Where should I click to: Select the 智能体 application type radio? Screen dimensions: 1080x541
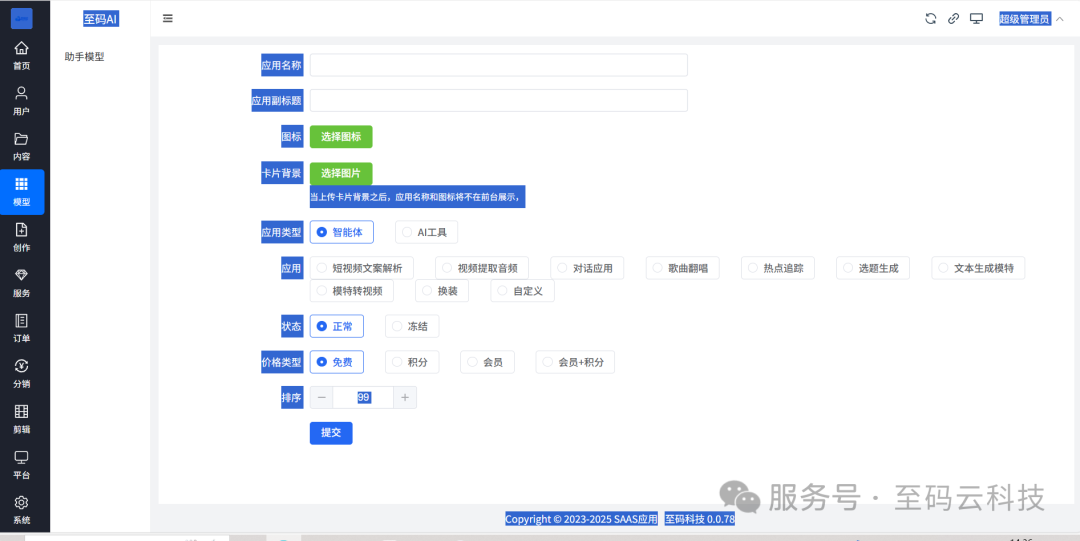[x=342, y=232]
